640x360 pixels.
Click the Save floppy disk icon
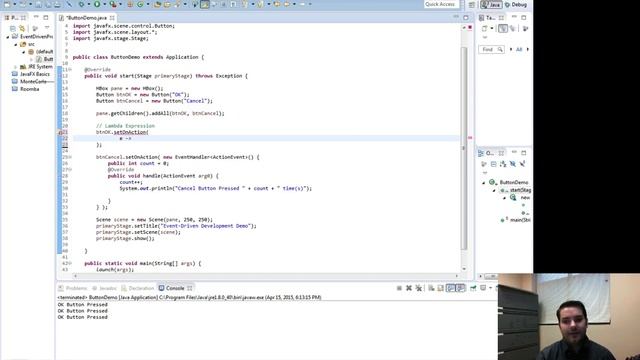point(38,4)
